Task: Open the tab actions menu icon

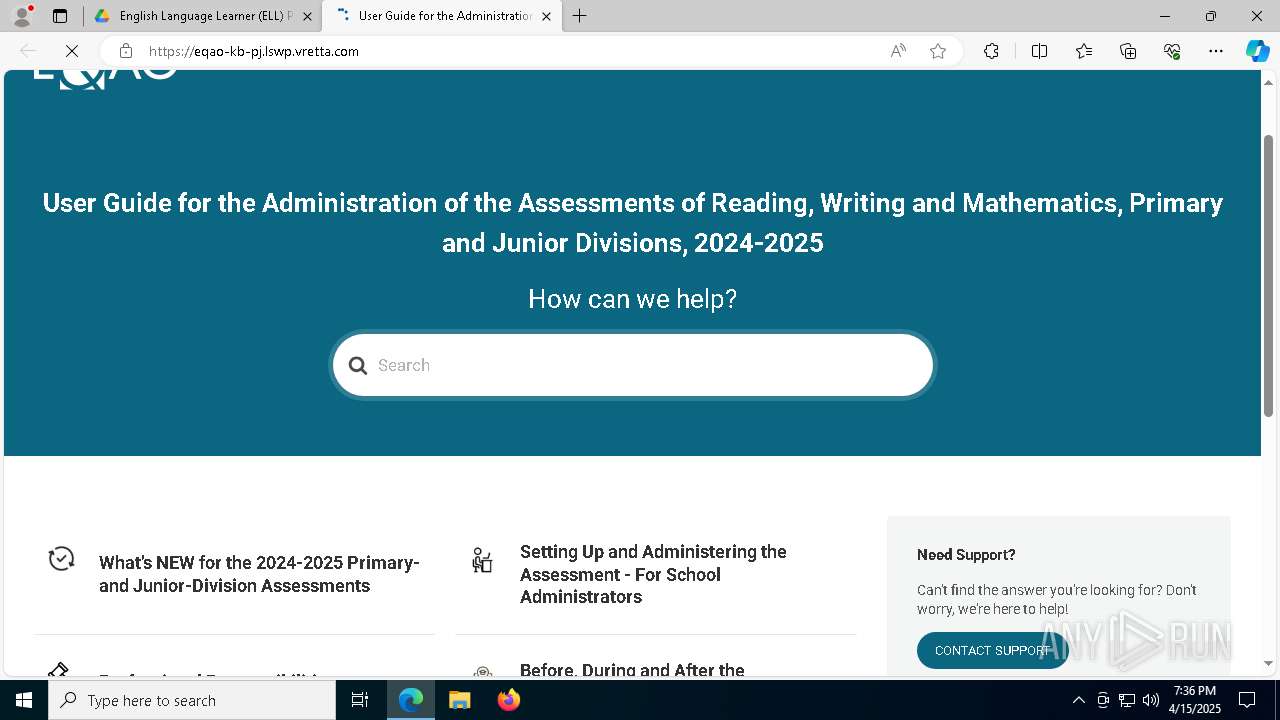Action: pyautogui.click(x=60, y=16)
